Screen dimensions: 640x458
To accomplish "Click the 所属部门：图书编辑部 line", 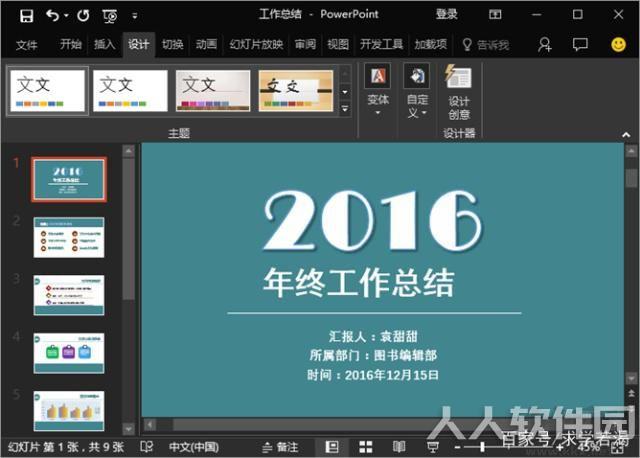I will (x=373, y=355).
